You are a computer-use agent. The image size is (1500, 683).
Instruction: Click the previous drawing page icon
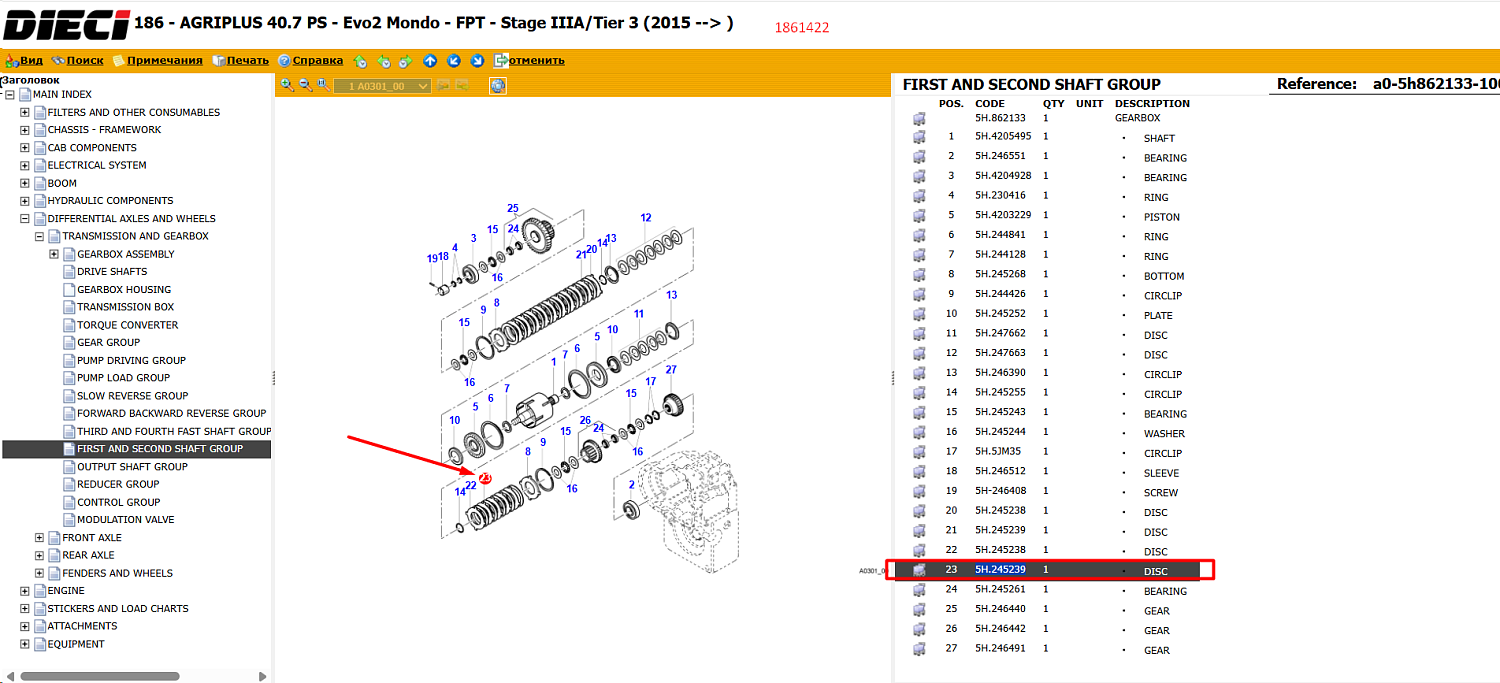point(443,86)
